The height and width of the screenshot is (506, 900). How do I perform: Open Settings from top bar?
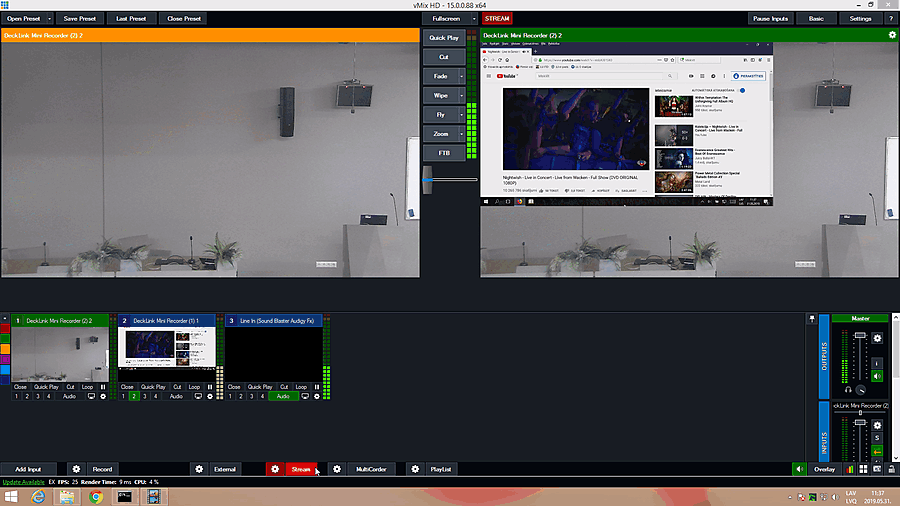coord(860,18)
